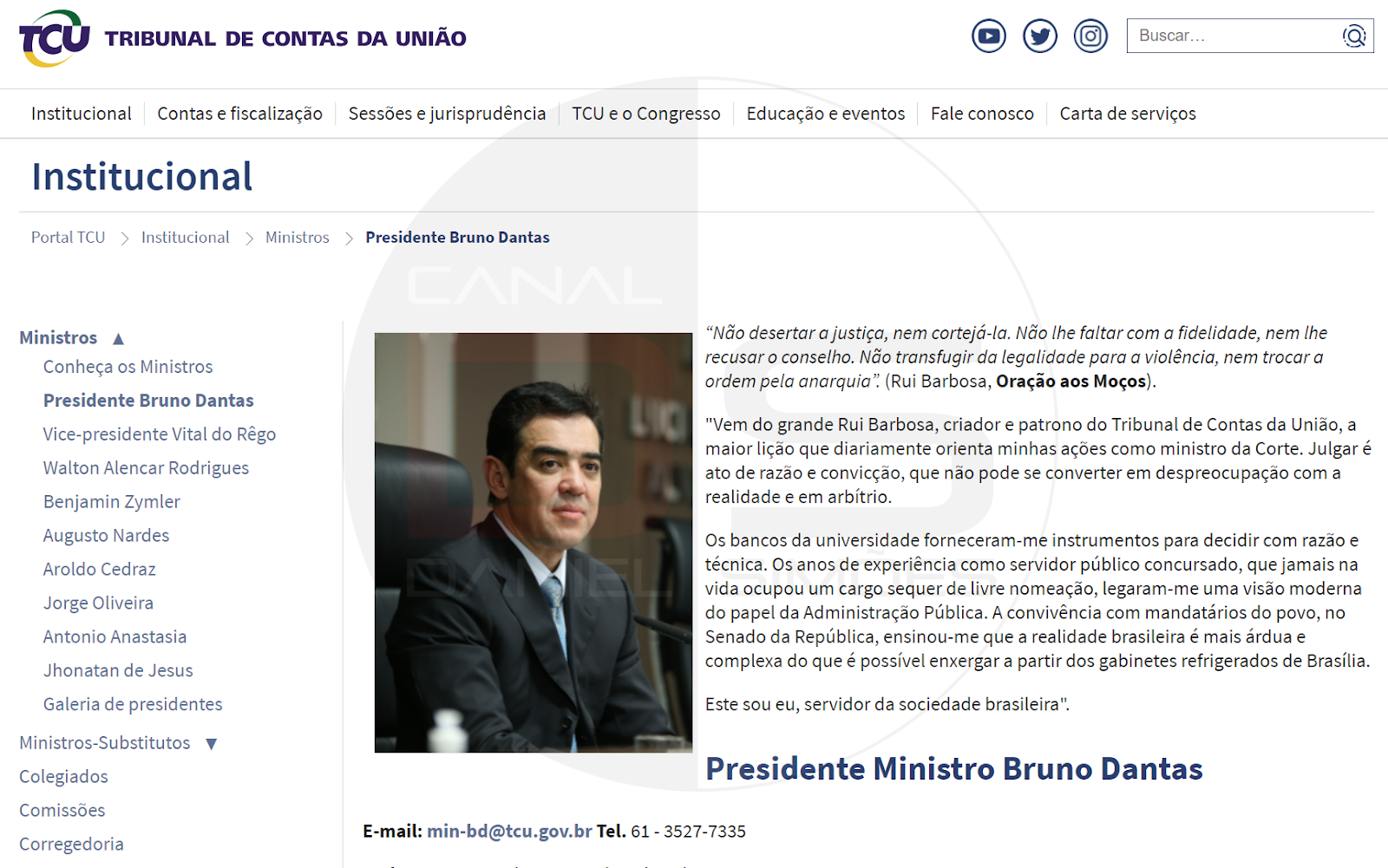Open Benjamin Zymler page
The width and height of the screenshot is (1388, 868).
[x=112, y=502]
